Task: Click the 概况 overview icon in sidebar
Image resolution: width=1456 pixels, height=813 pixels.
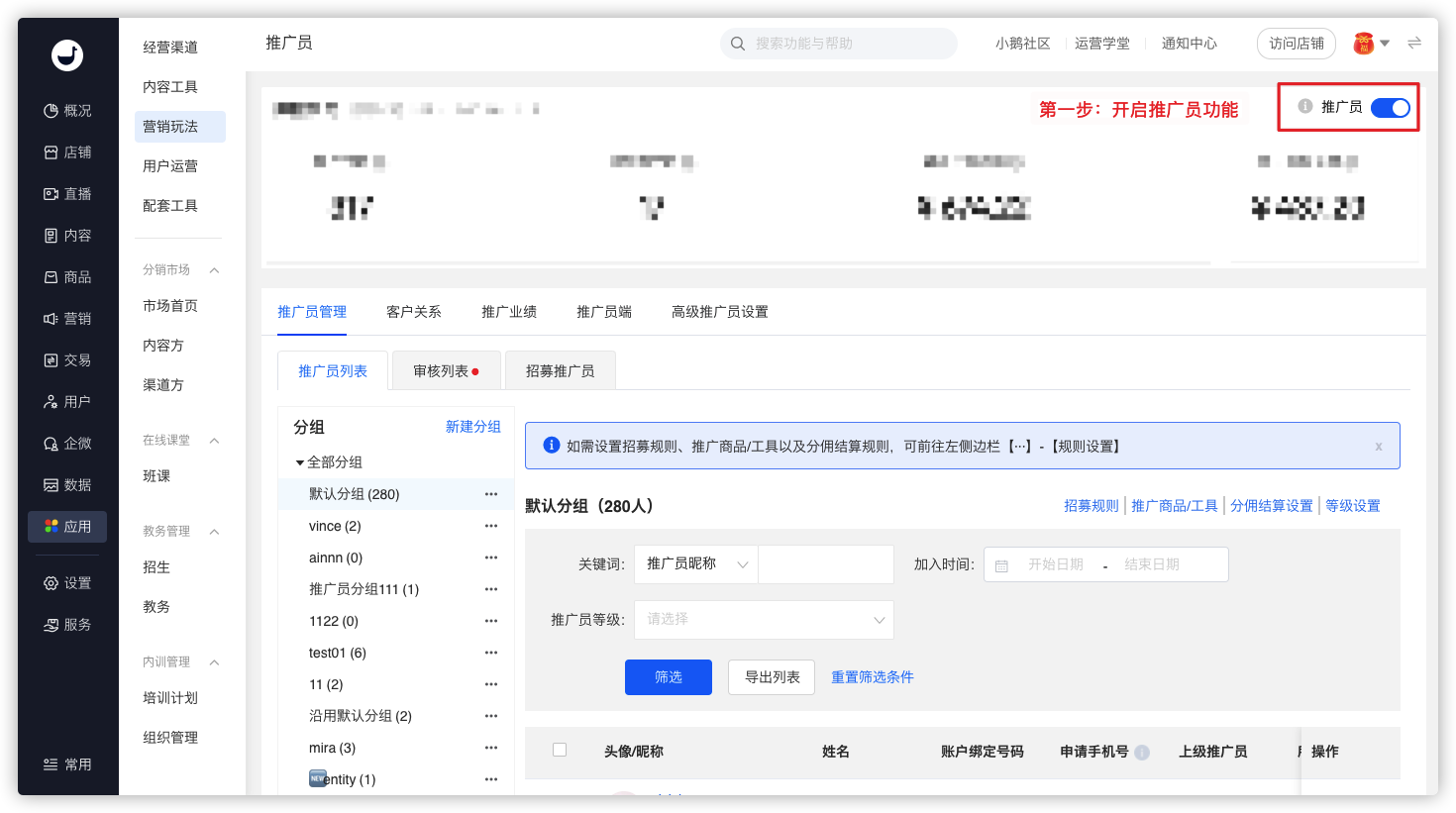Action: (x=51, y=111)
